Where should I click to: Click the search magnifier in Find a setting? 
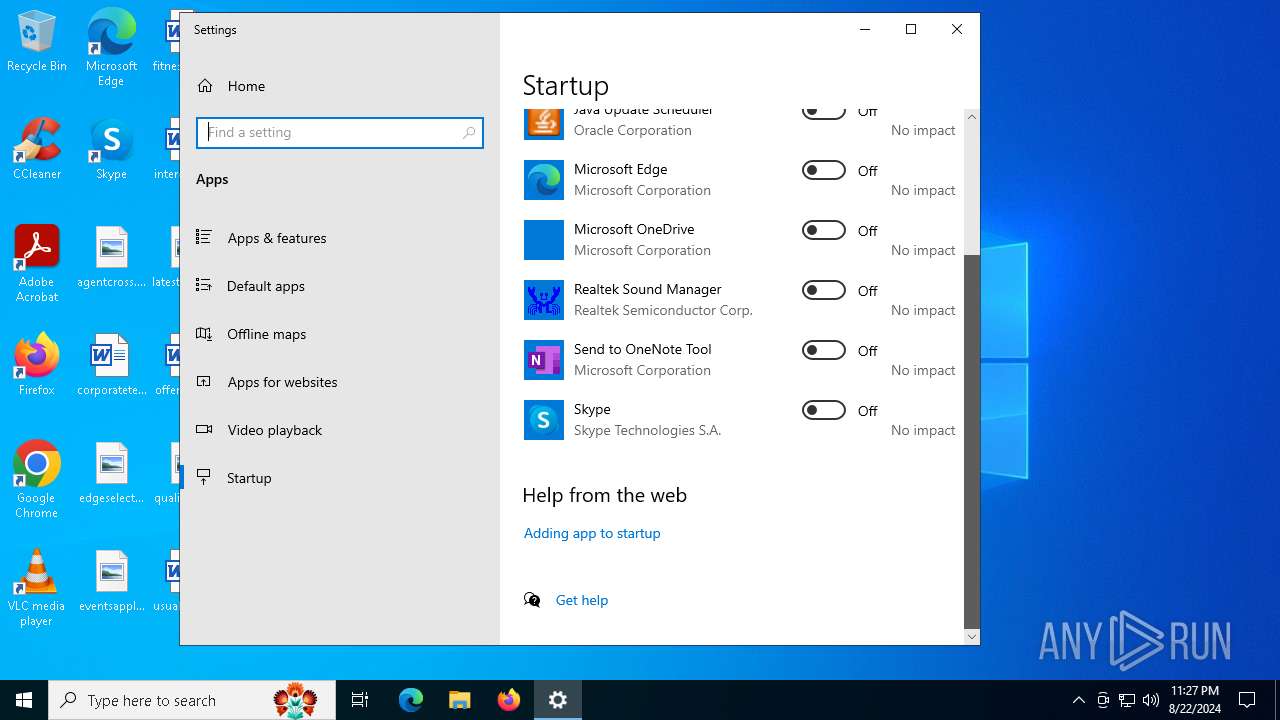click(469, 133)
